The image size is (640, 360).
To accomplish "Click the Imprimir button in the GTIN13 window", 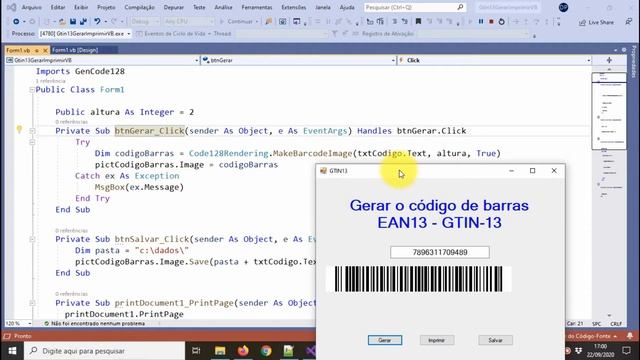I will tap(437, 340).
